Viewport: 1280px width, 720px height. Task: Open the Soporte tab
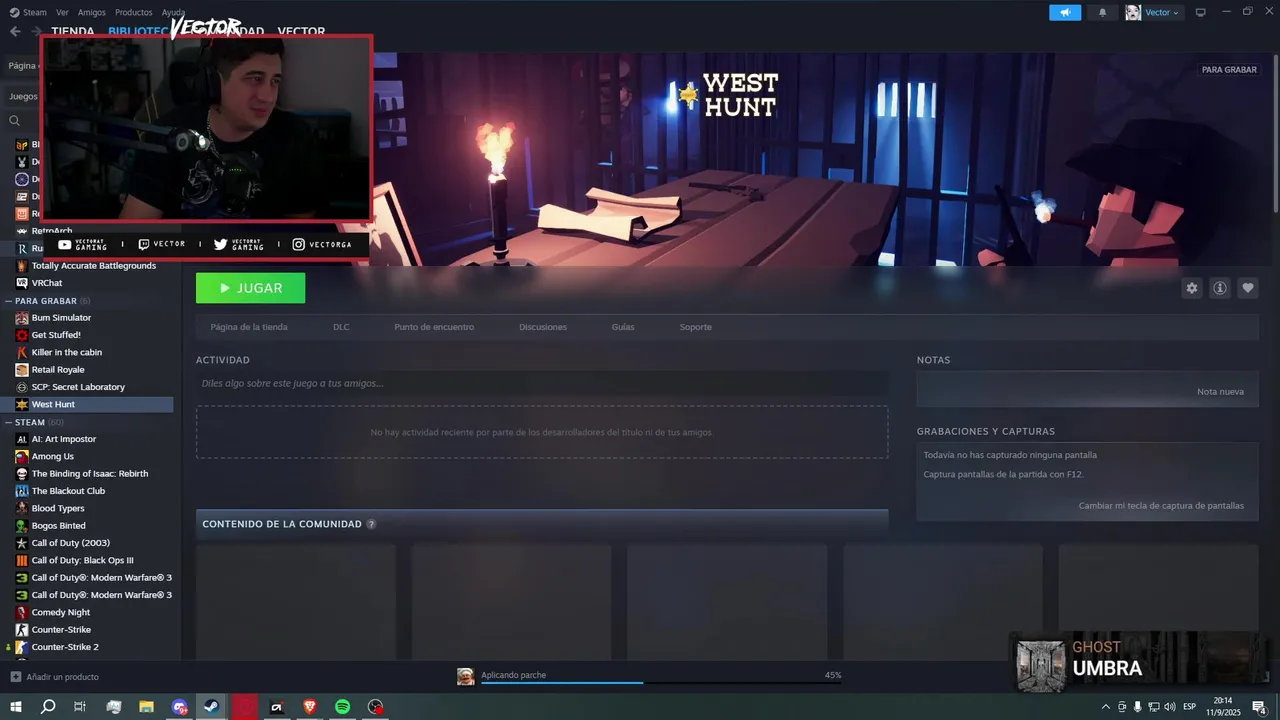696,327
